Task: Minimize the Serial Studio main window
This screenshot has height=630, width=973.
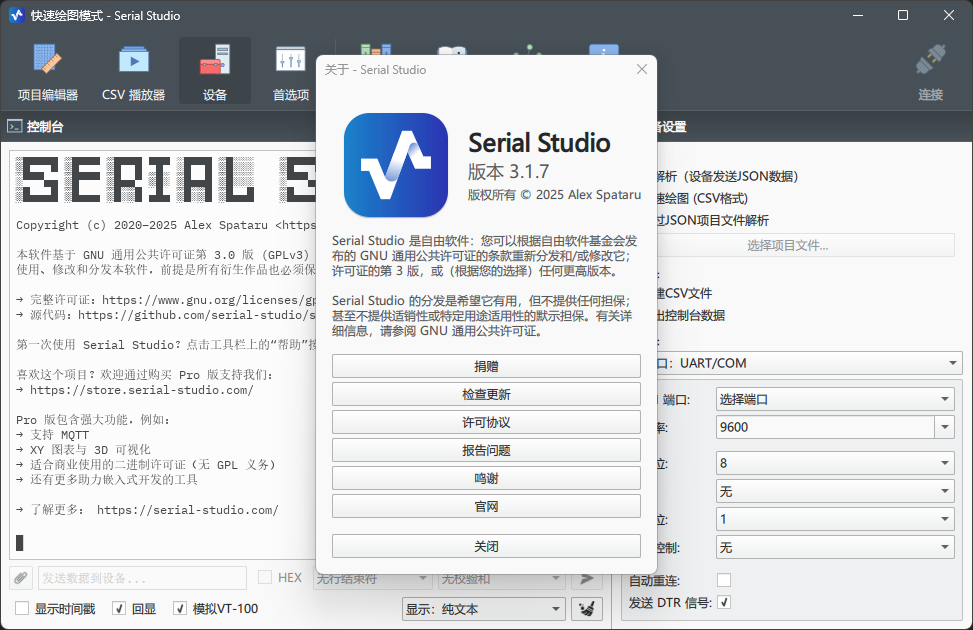Action: click(858, 15)
